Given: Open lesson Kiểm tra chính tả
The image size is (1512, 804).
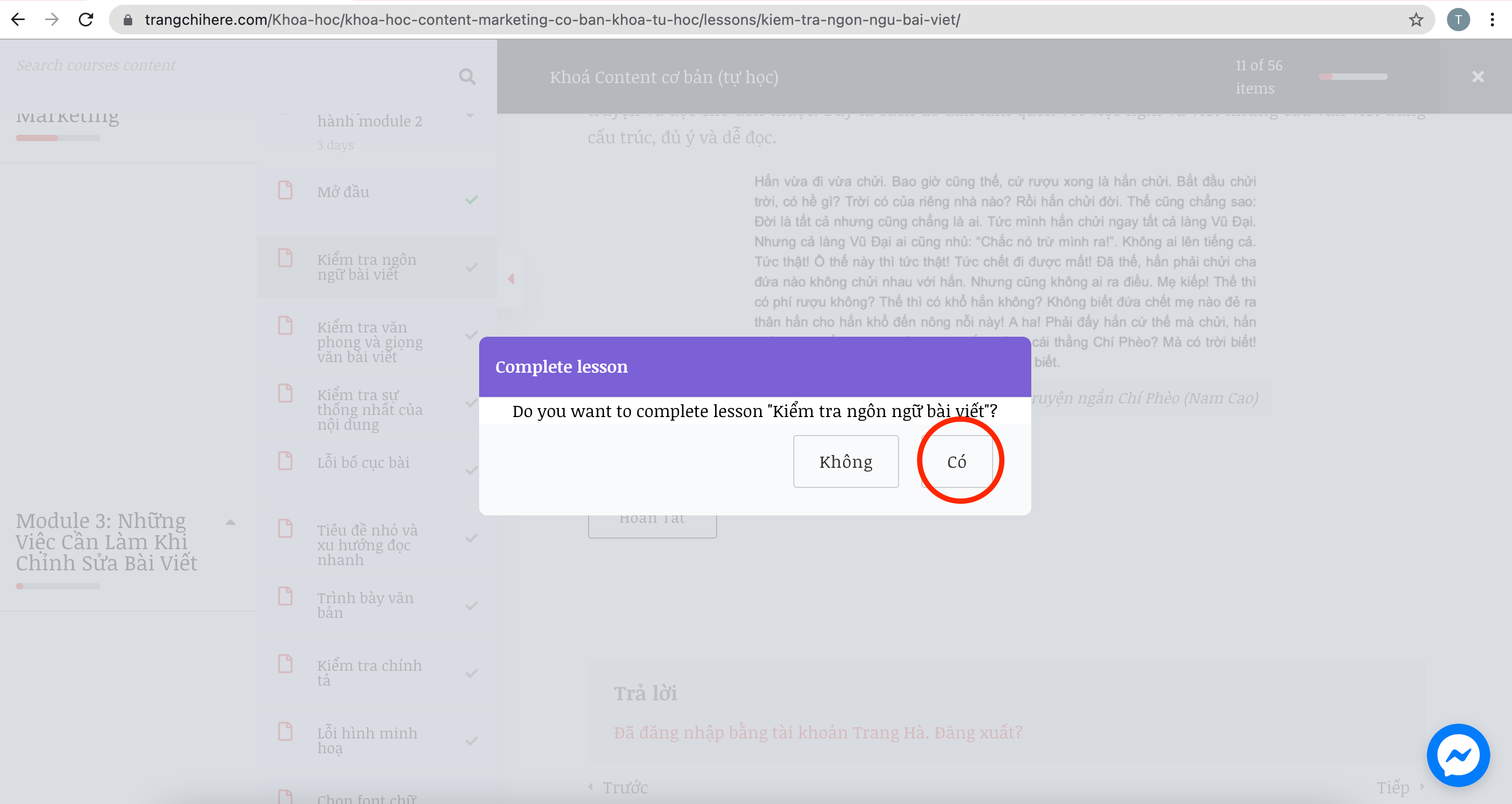Looking at the screenshot, I should tap(369, 672).
